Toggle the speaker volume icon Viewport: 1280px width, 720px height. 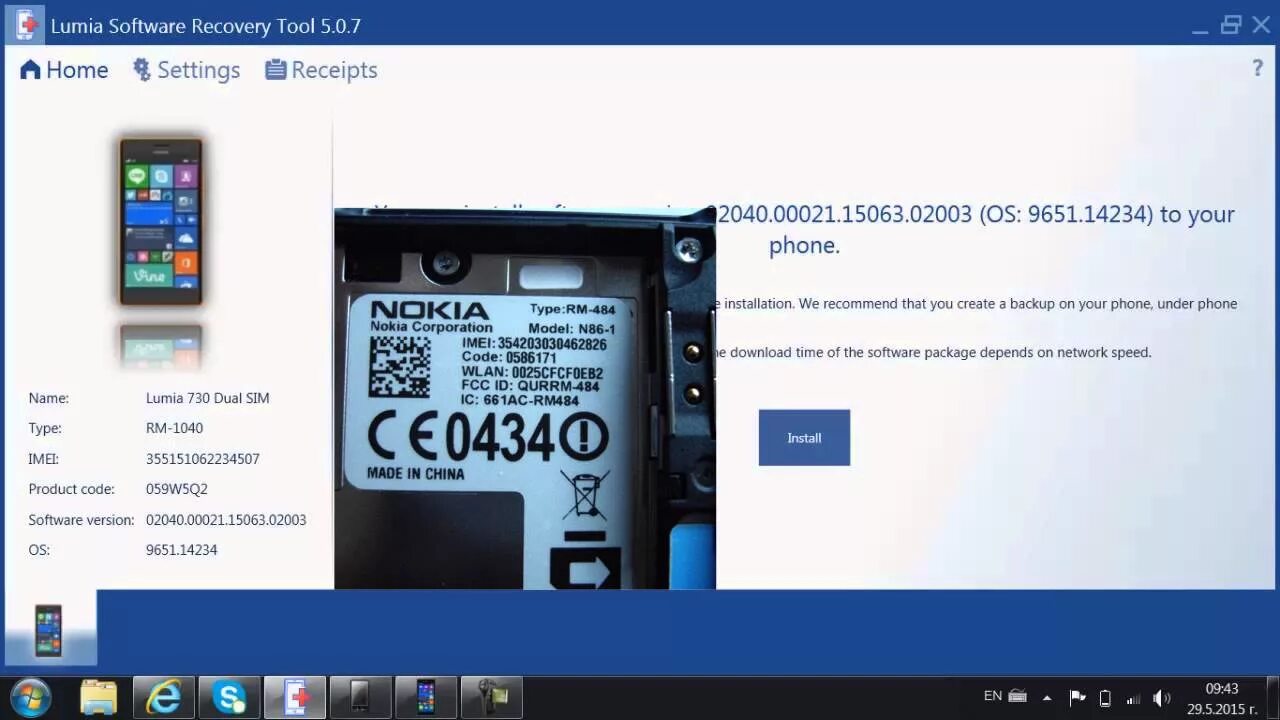[1162, 697]
